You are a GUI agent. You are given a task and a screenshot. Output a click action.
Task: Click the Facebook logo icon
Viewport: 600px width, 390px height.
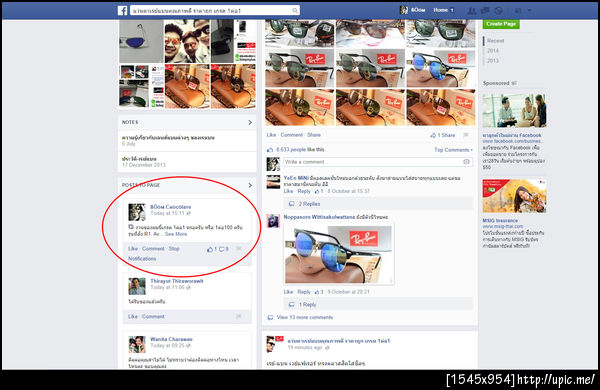122,10
